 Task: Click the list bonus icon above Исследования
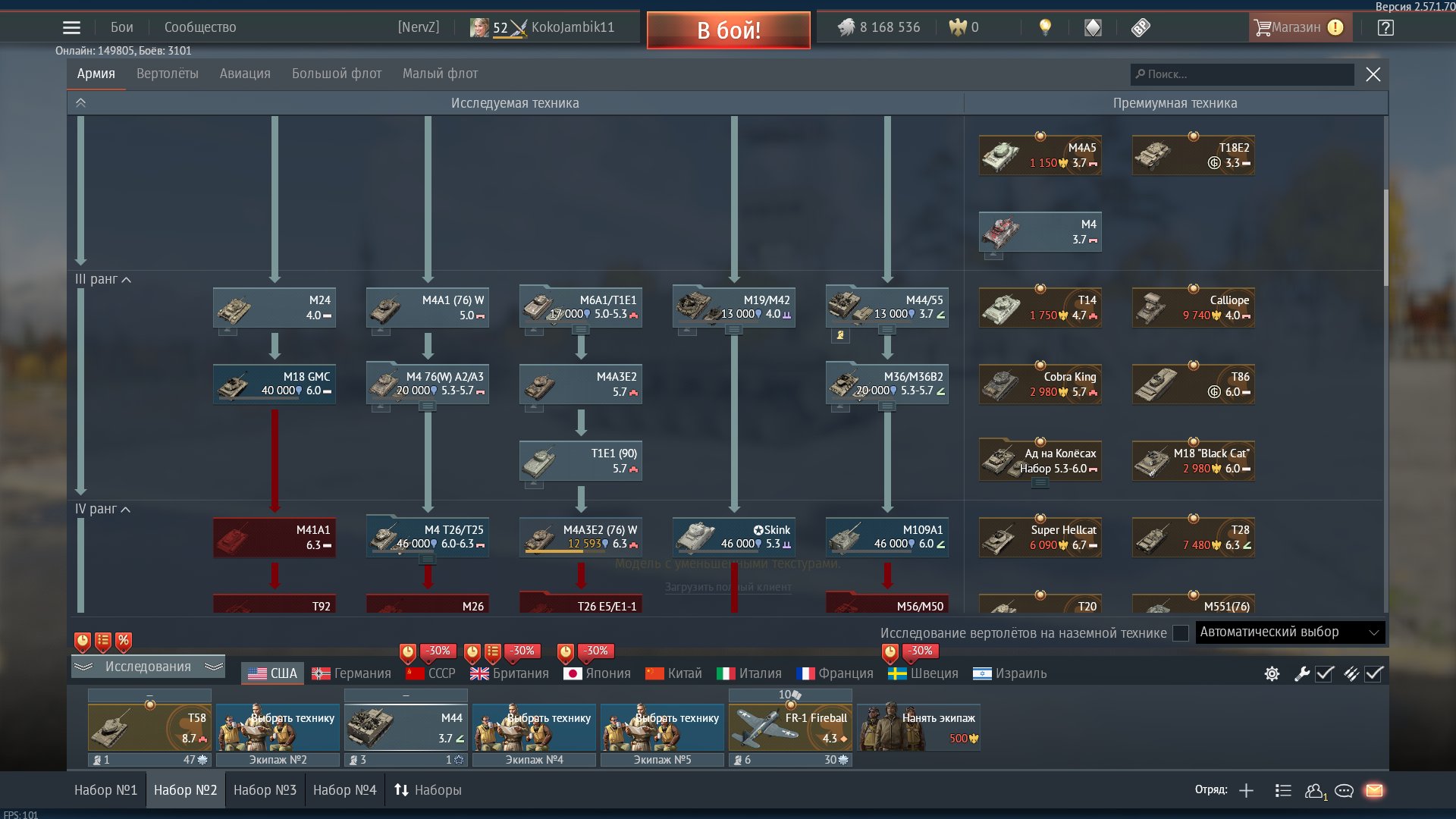(x=103, y=642)
